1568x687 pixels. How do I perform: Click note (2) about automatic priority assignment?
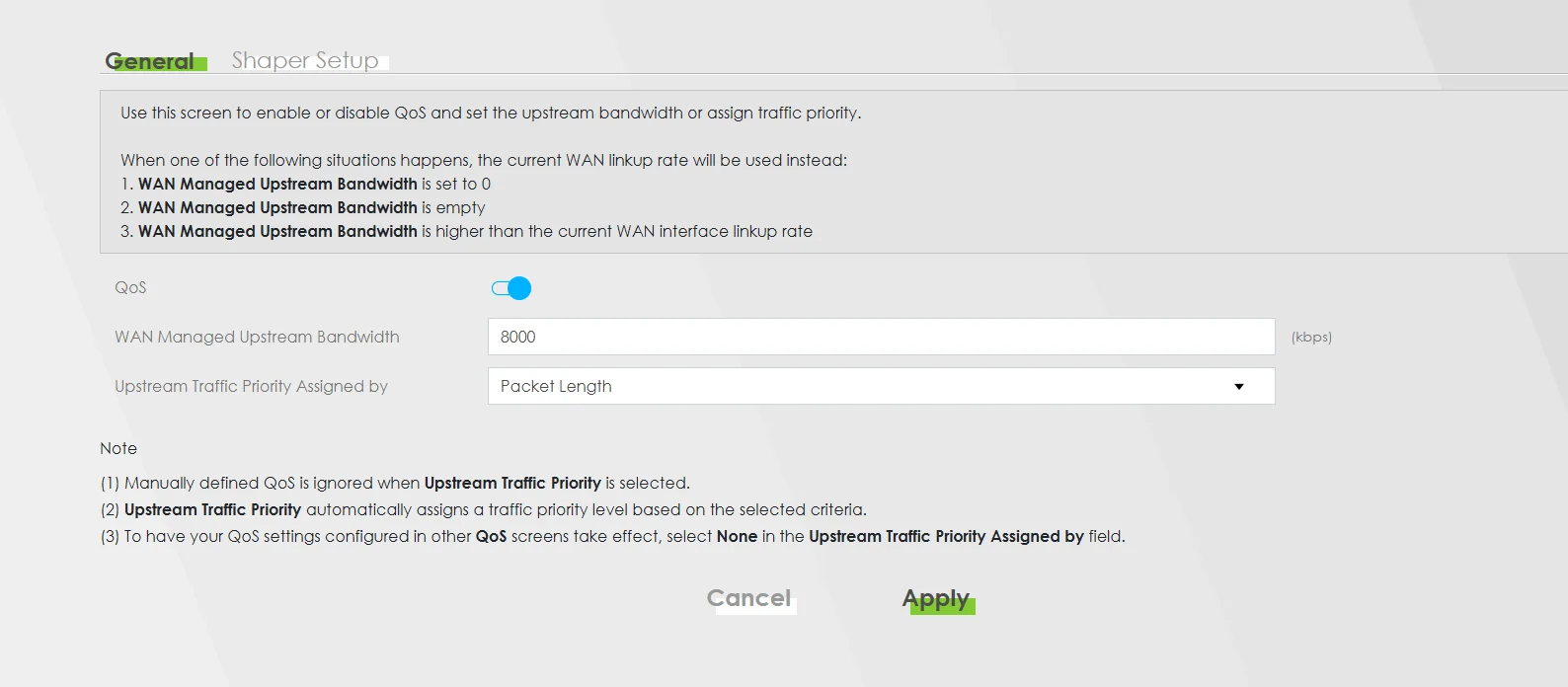pyautogui.click(x=483, y=510)
